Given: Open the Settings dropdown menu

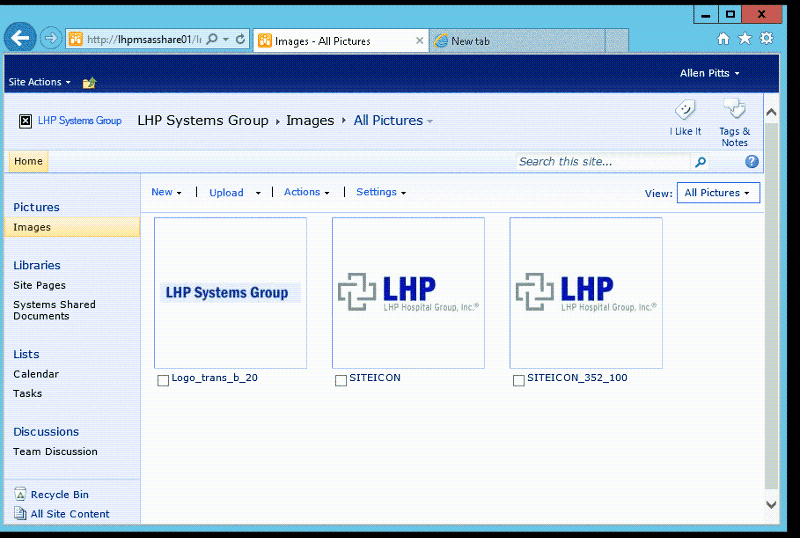Looking at the screenshot, I should pos(381,192).
